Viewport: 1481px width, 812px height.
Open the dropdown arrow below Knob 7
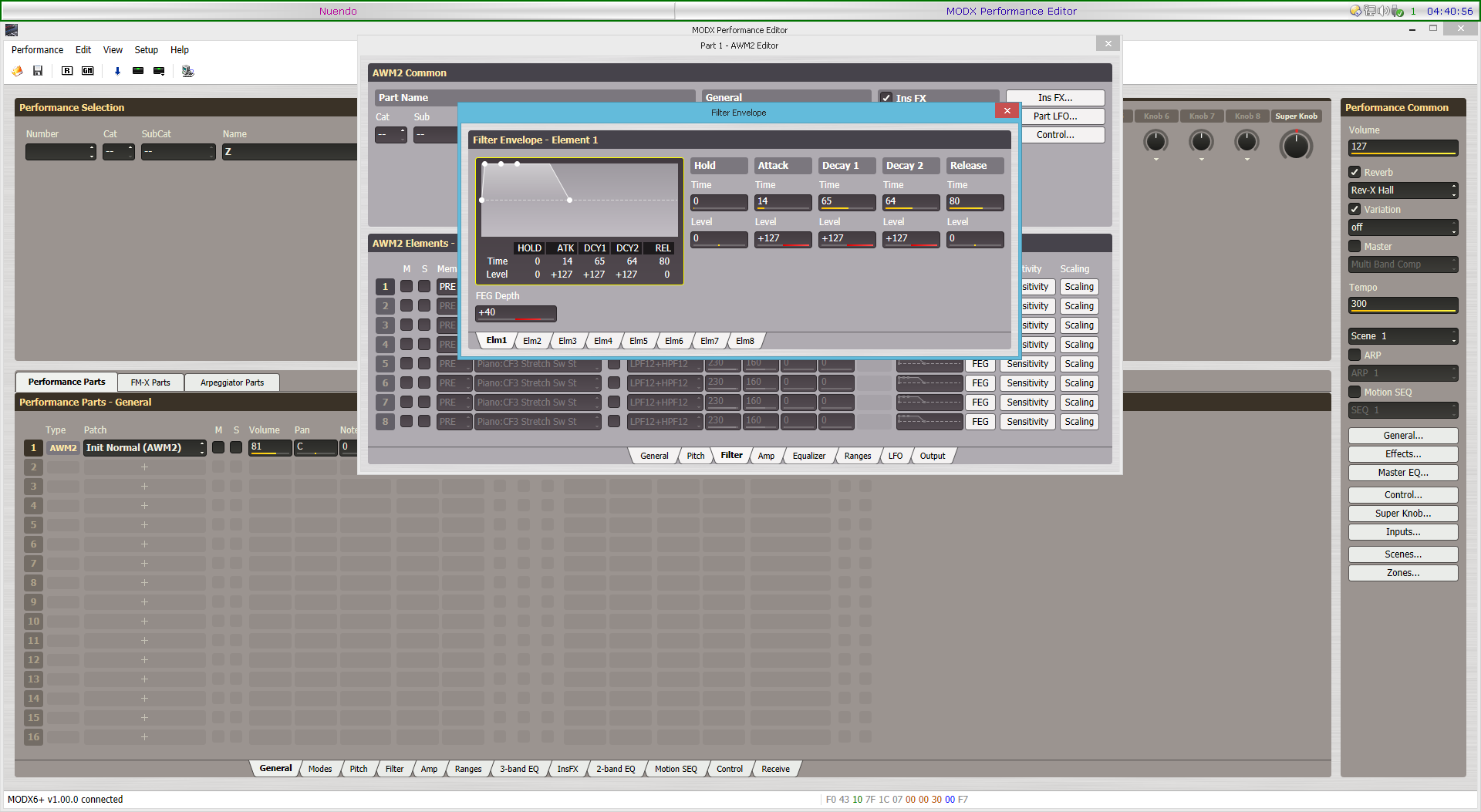pos(1202,160)
